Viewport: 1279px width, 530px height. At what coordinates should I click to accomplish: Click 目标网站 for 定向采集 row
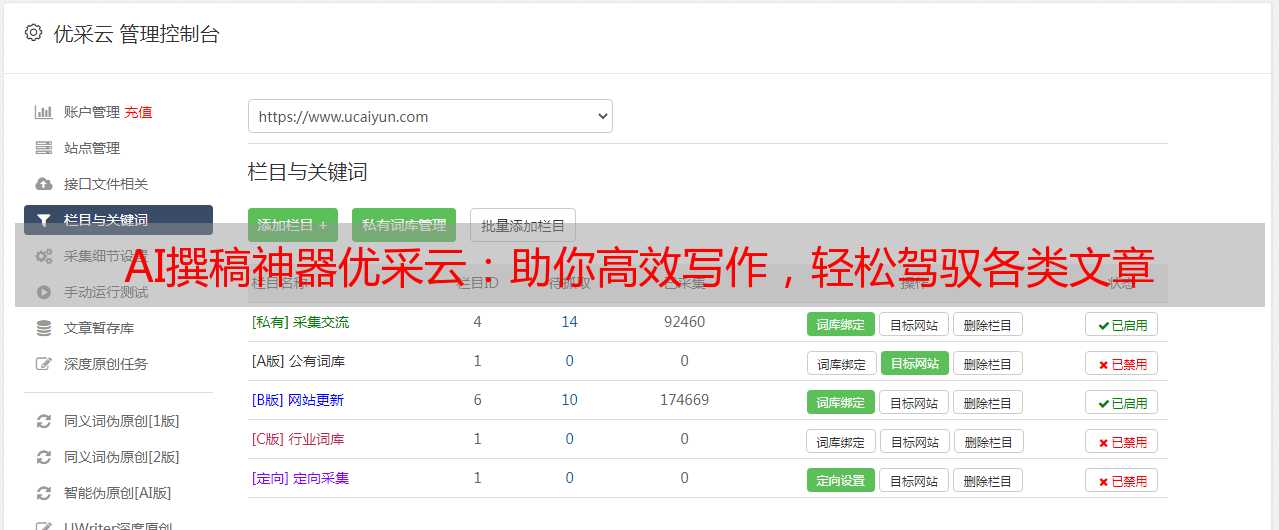(x=914, y=480)
